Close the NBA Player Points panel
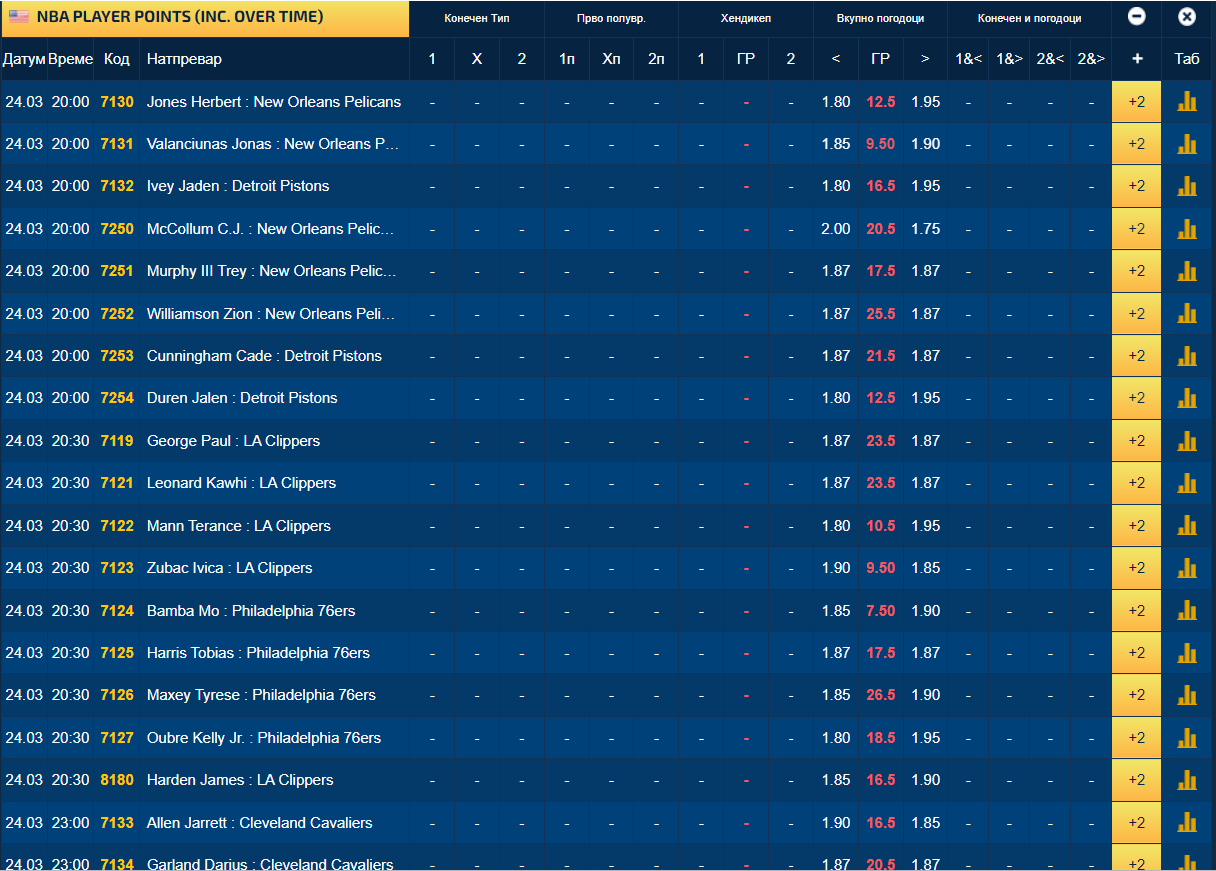Viewport: 1216px width, 871px height. click(1187, 17)
